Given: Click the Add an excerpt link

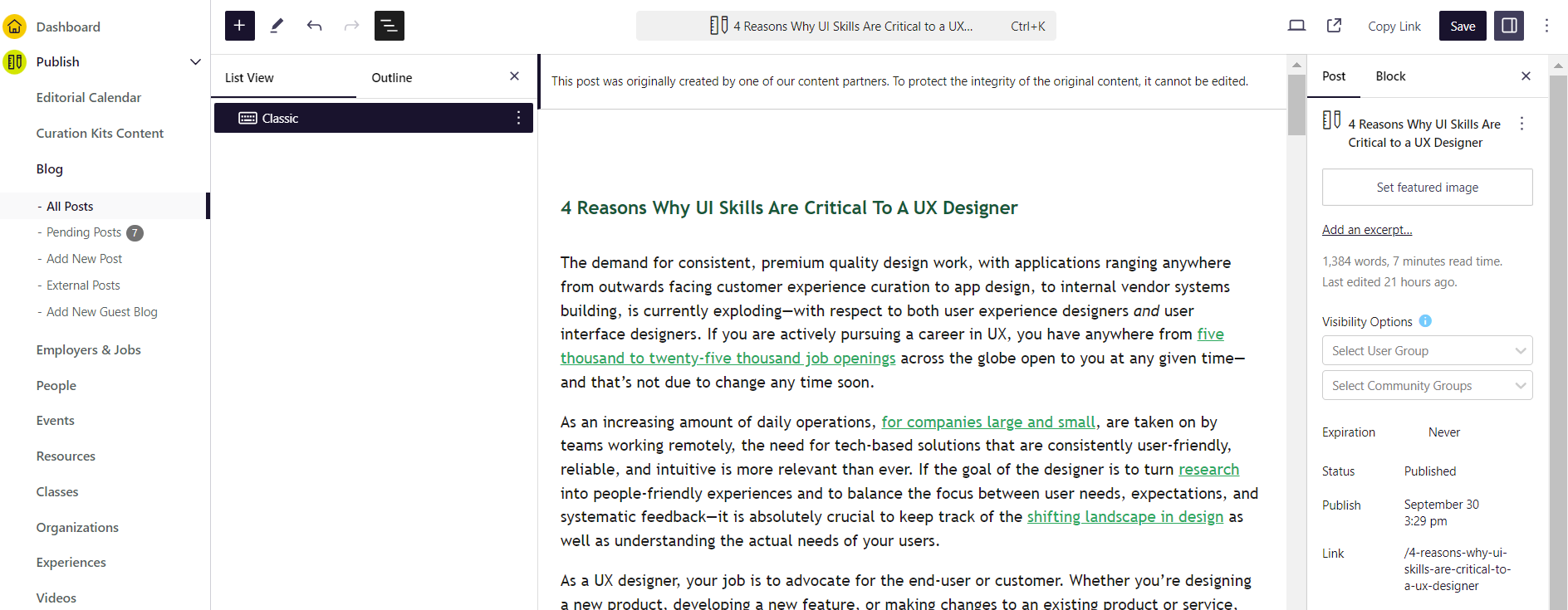Looking at the screenshot, I should click(1366, 230).
